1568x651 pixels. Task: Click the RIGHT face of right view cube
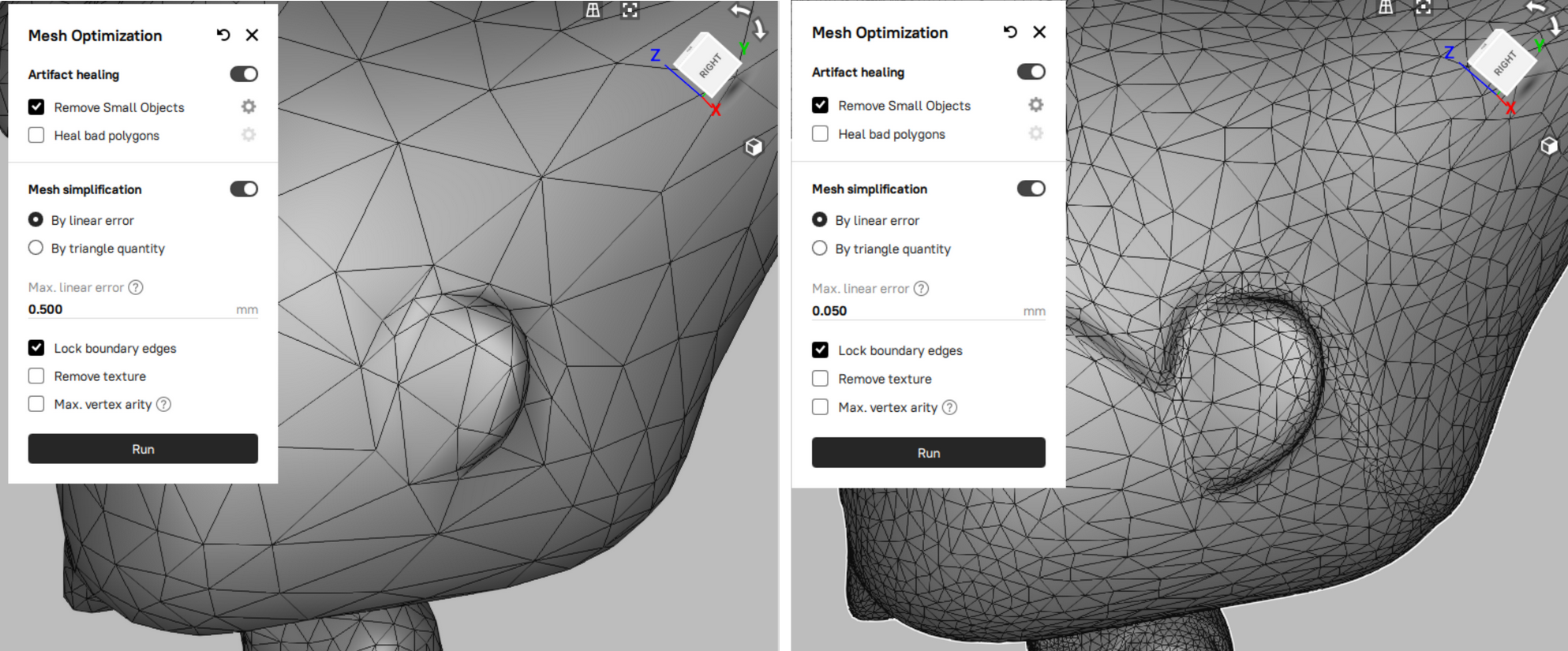click(x=1504, y=63)
